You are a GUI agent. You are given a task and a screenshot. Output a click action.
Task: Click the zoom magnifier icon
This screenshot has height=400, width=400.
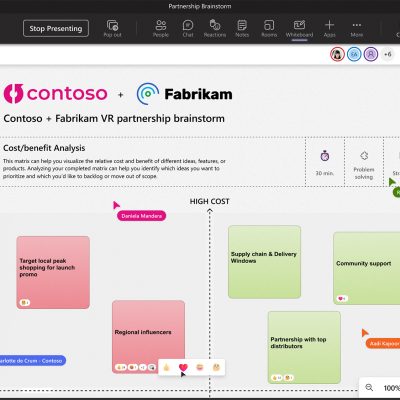tap(369, 387)
